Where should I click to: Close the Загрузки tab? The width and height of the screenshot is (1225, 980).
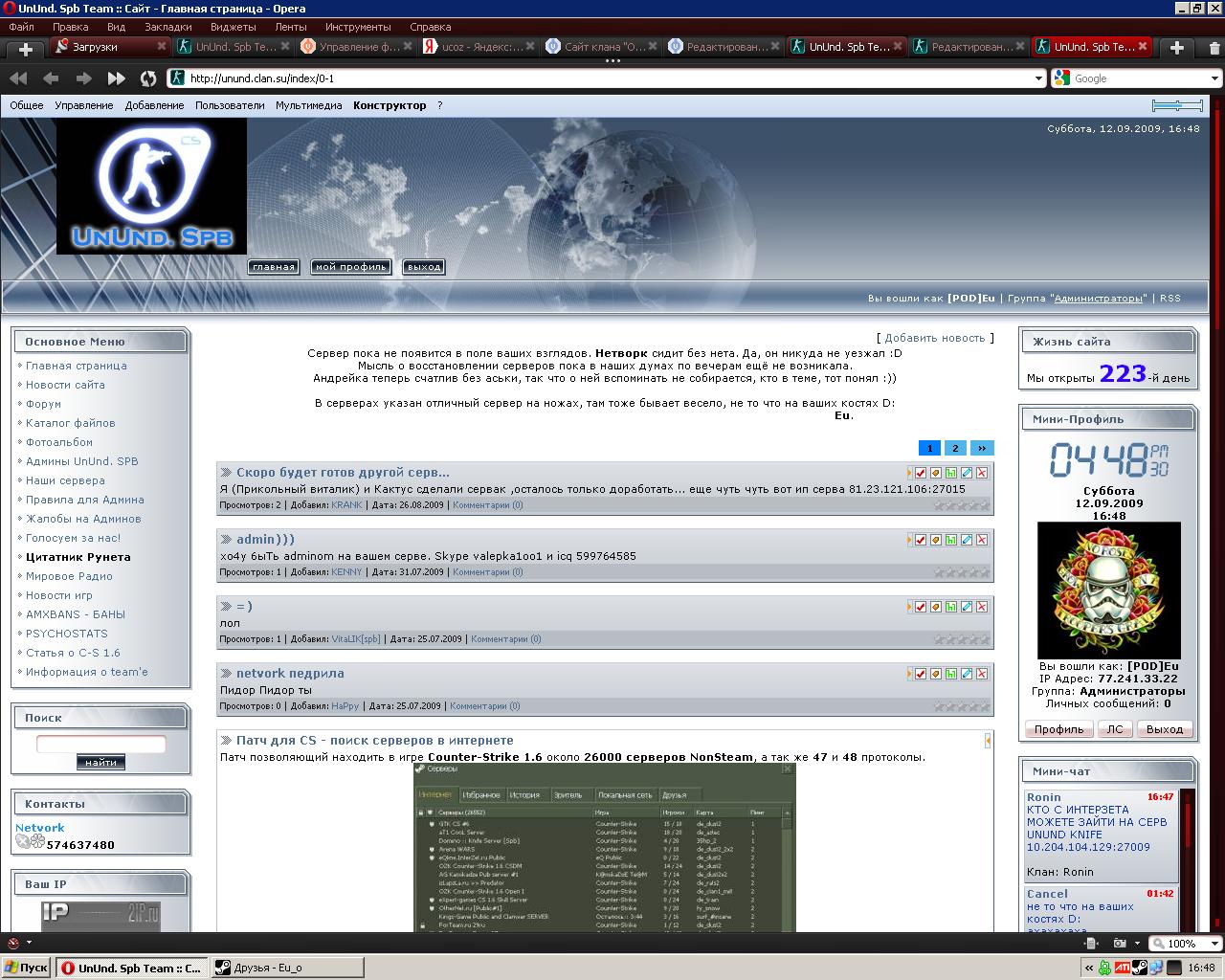(162, 46)
